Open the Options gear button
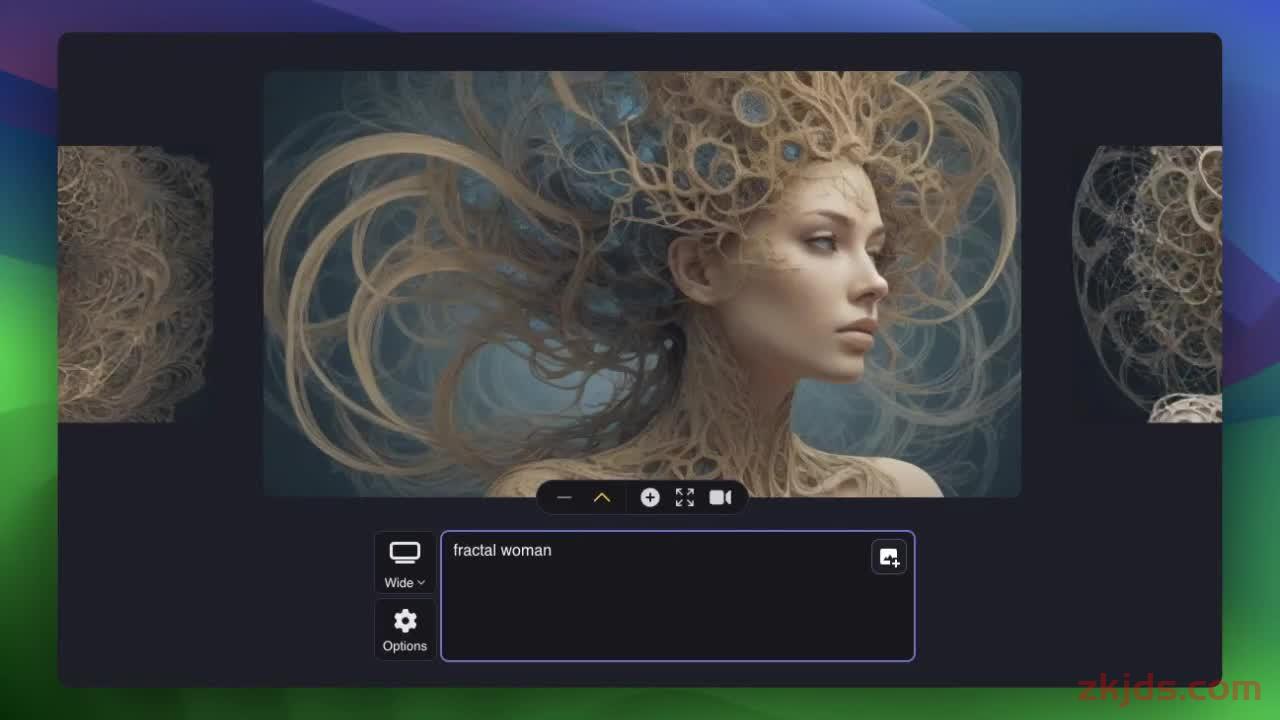1280x720 pixels. tap(405, 629)
